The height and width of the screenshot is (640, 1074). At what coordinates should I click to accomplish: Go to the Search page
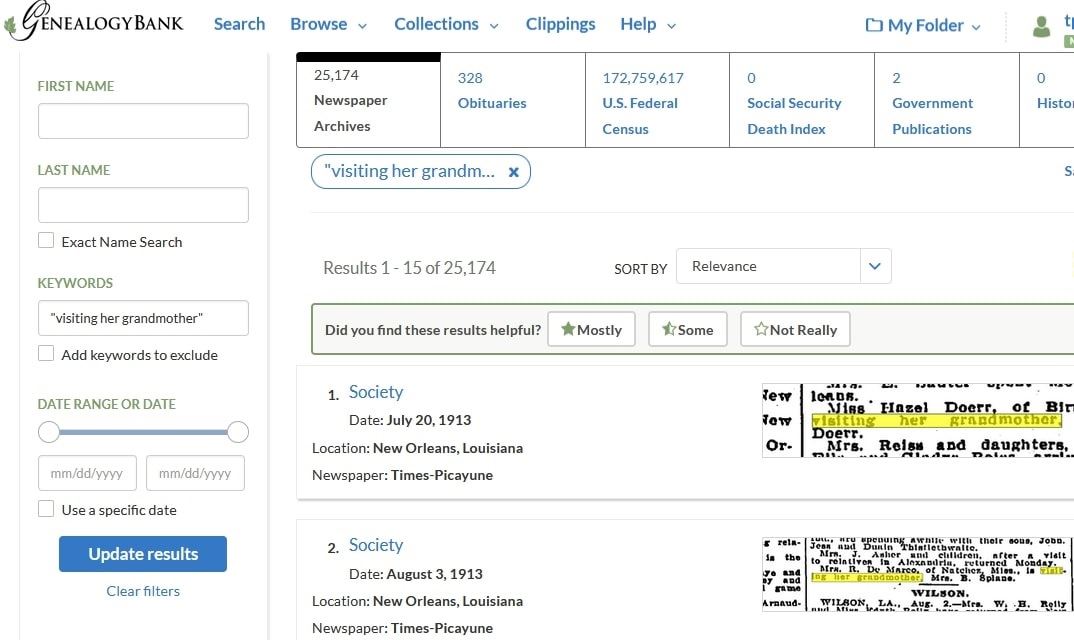pos(239,24)
